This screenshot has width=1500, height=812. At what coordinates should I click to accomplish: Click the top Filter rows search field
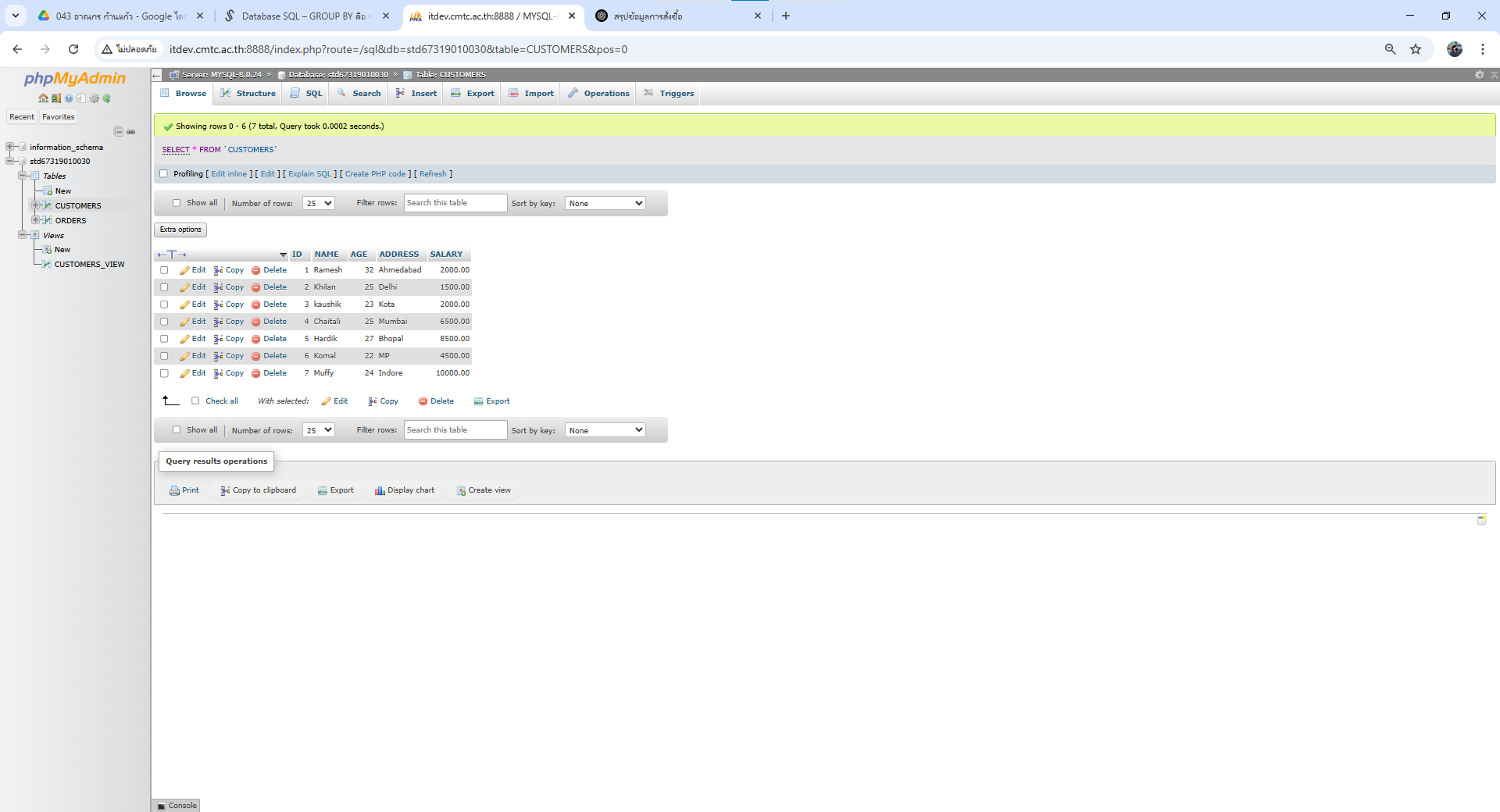coord(455,203)
